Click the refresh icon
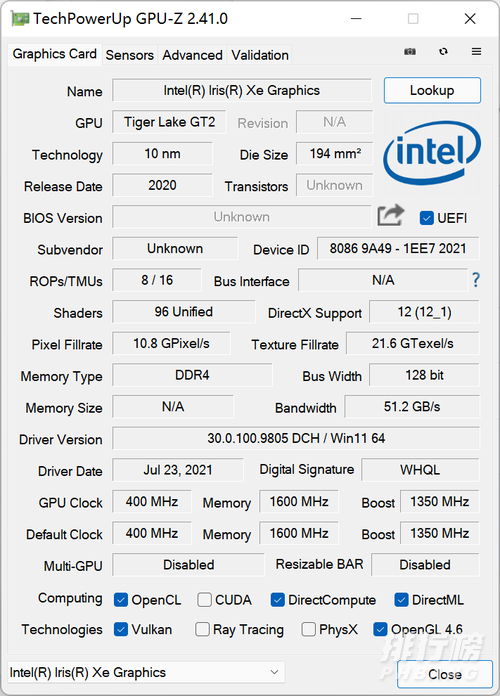 (x=443, y=51)
